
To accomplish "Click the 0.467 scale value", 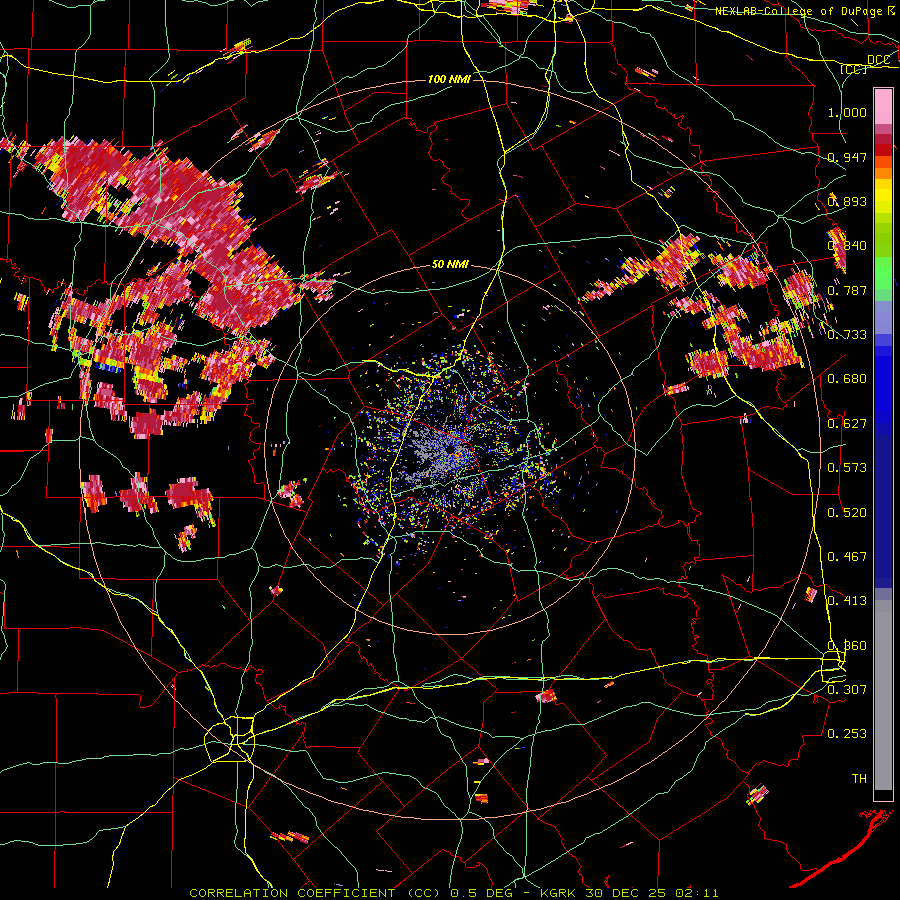I will tap(847, 557).
